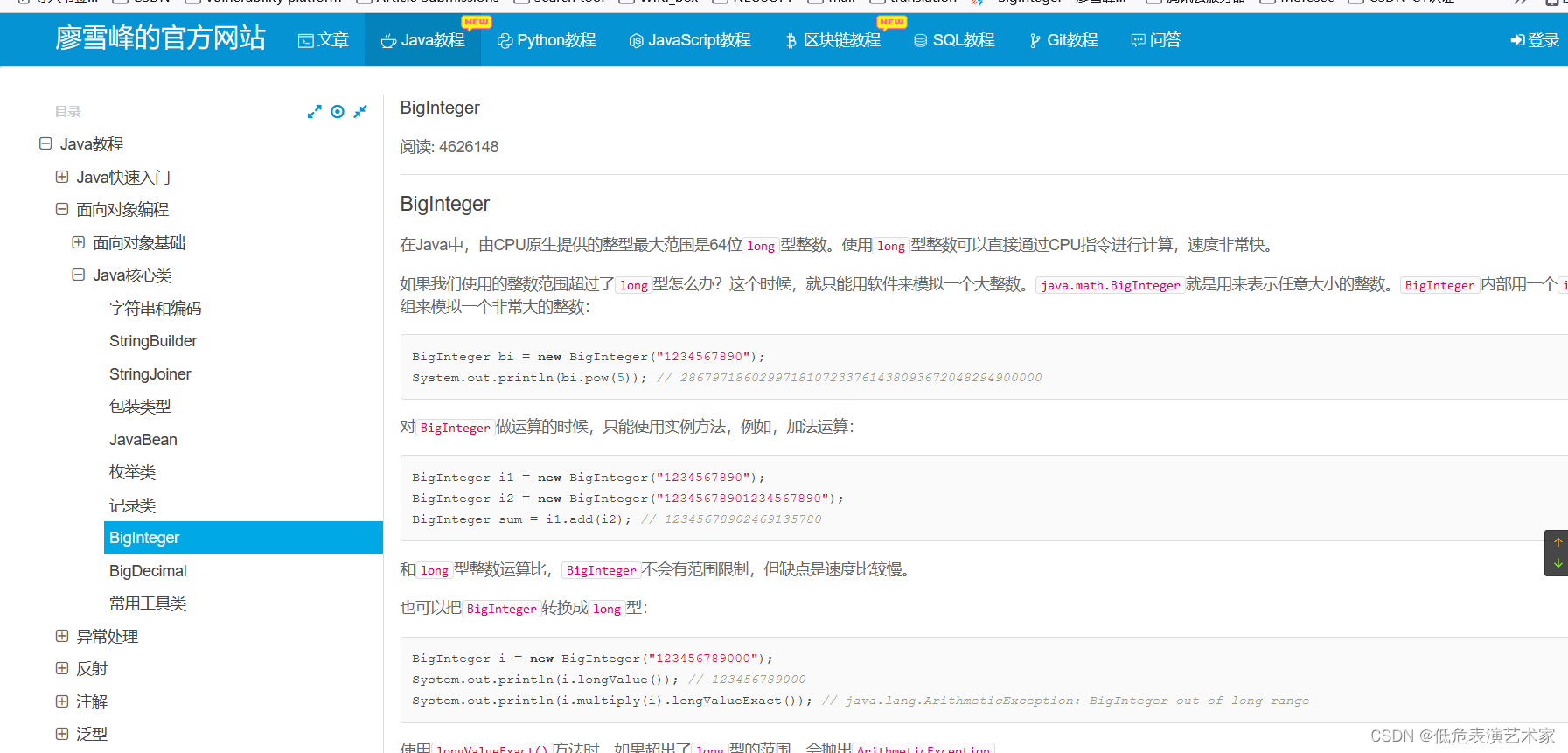Click the scroll-to-bottom arrow button
The width and height of the screenshot is (1568, 753).
1558,563
